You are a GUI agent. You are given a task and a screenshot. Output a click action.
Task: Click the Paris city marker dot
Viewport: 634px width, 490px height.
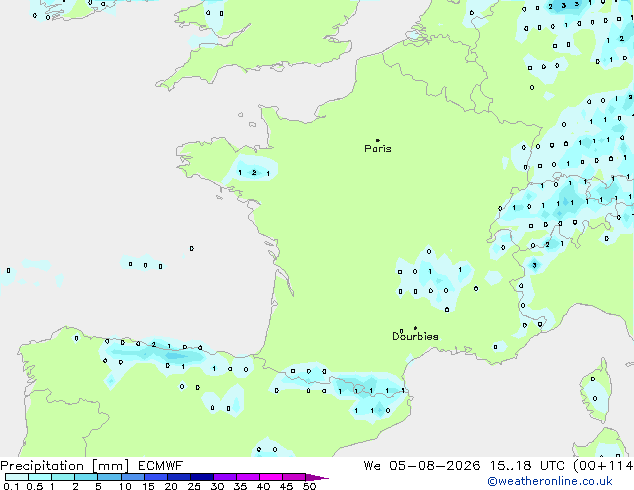(378, 140)
